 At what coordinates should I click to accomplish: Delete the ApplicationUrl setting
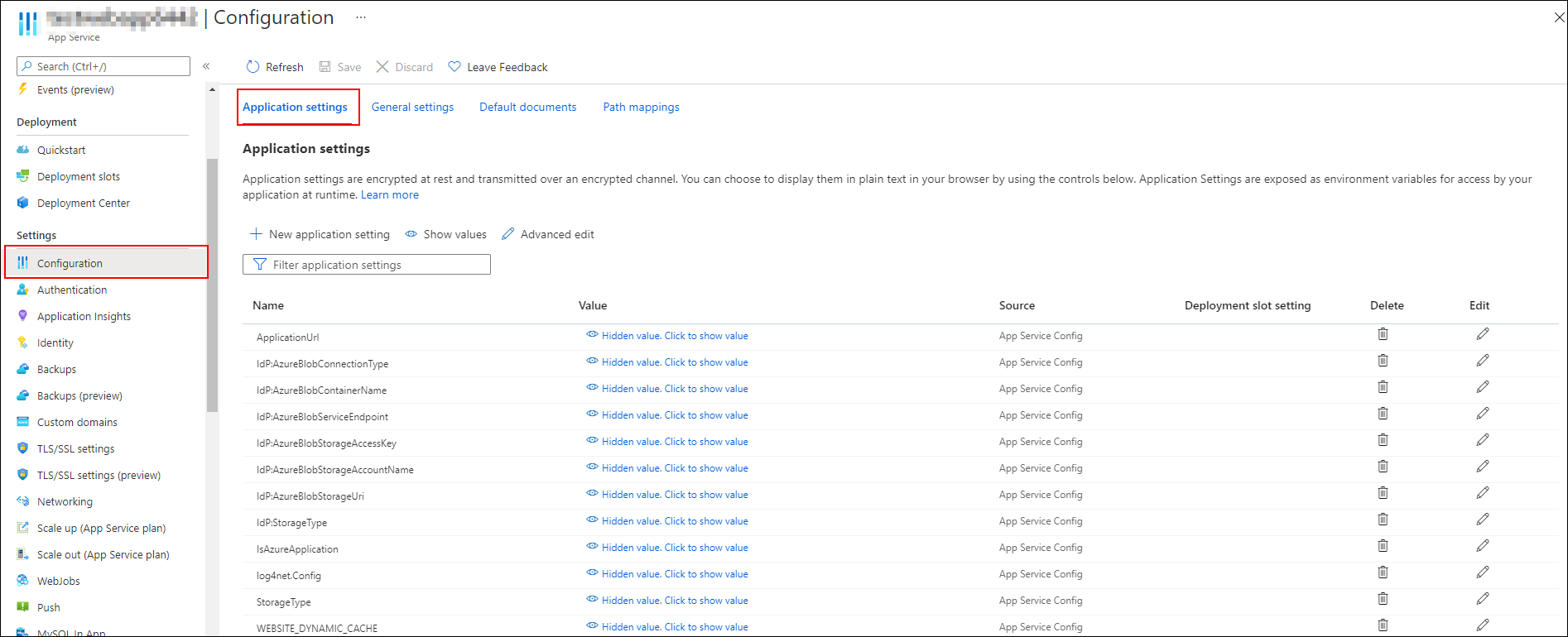(x=1383, y=334)
